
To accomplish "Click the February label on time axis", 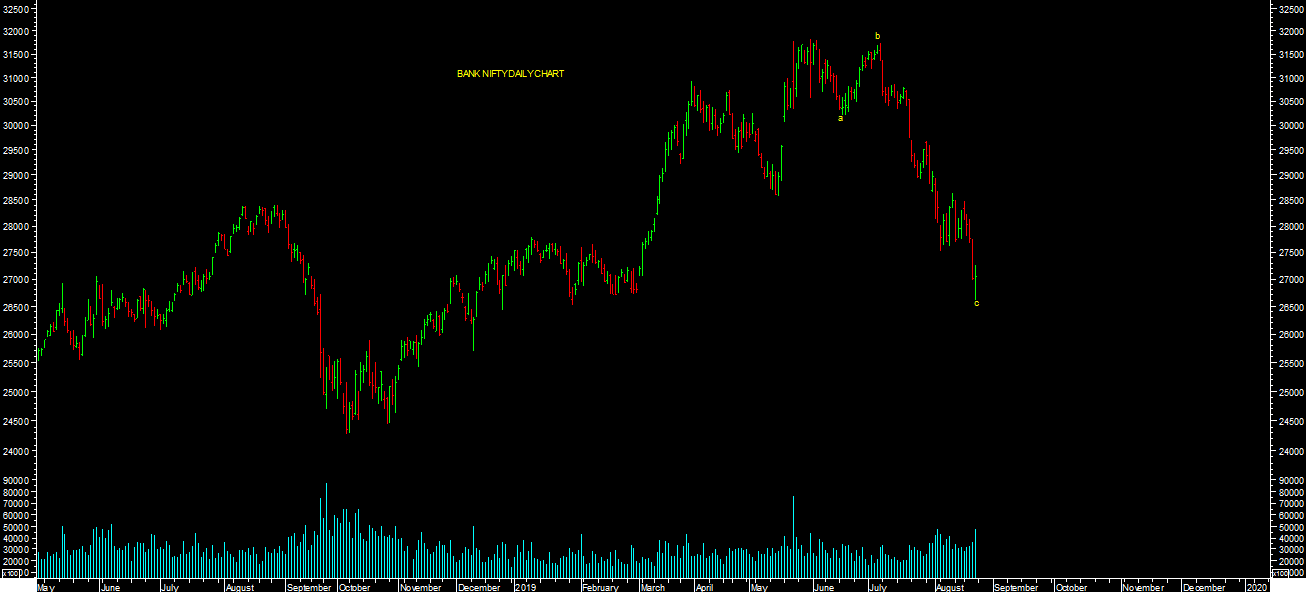I will coord(600,587).
